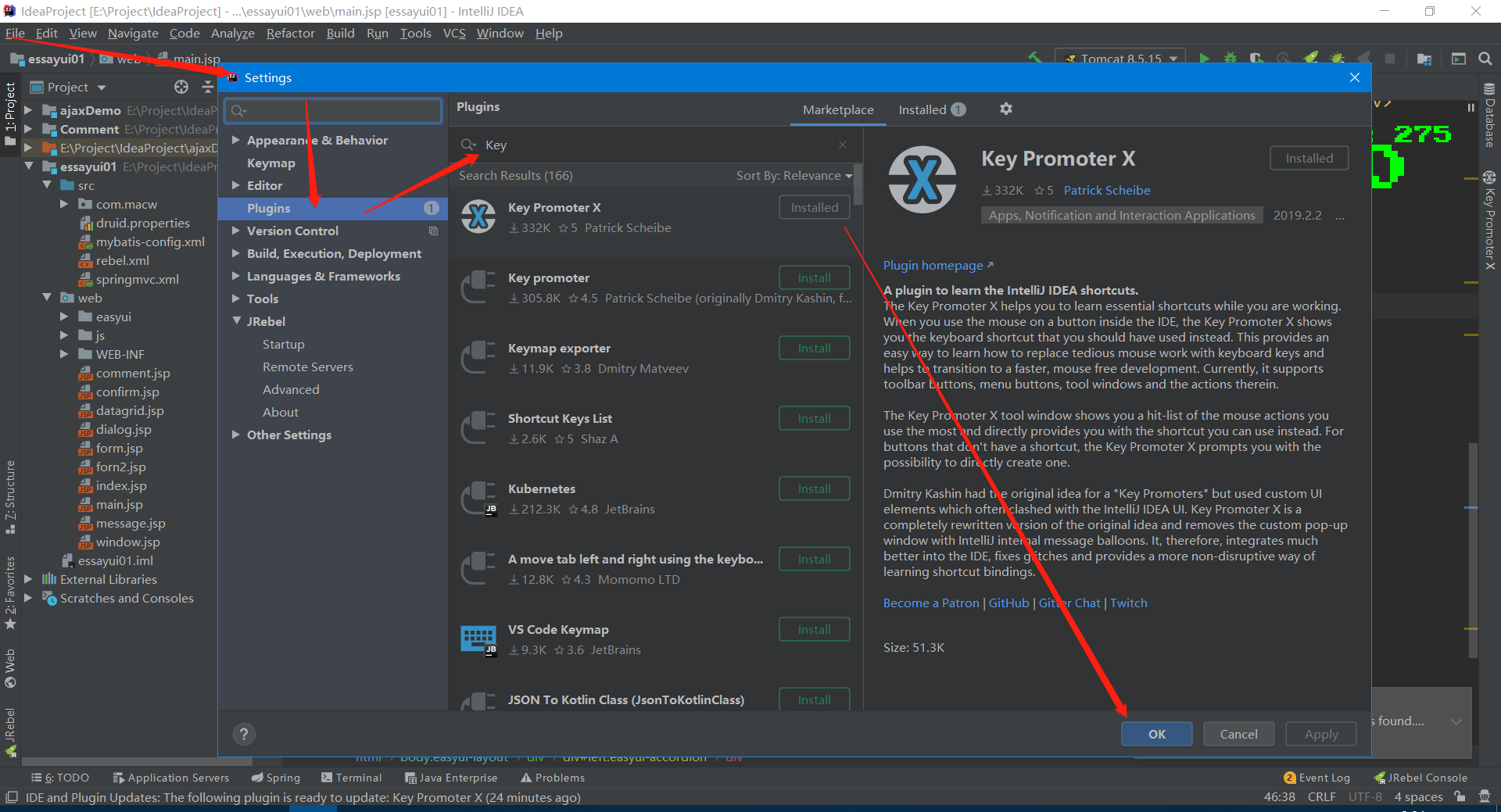The width and height of the screenshot is (1501, 812).
Task: Open the VCS menu
Action: [x=453, y=33]
